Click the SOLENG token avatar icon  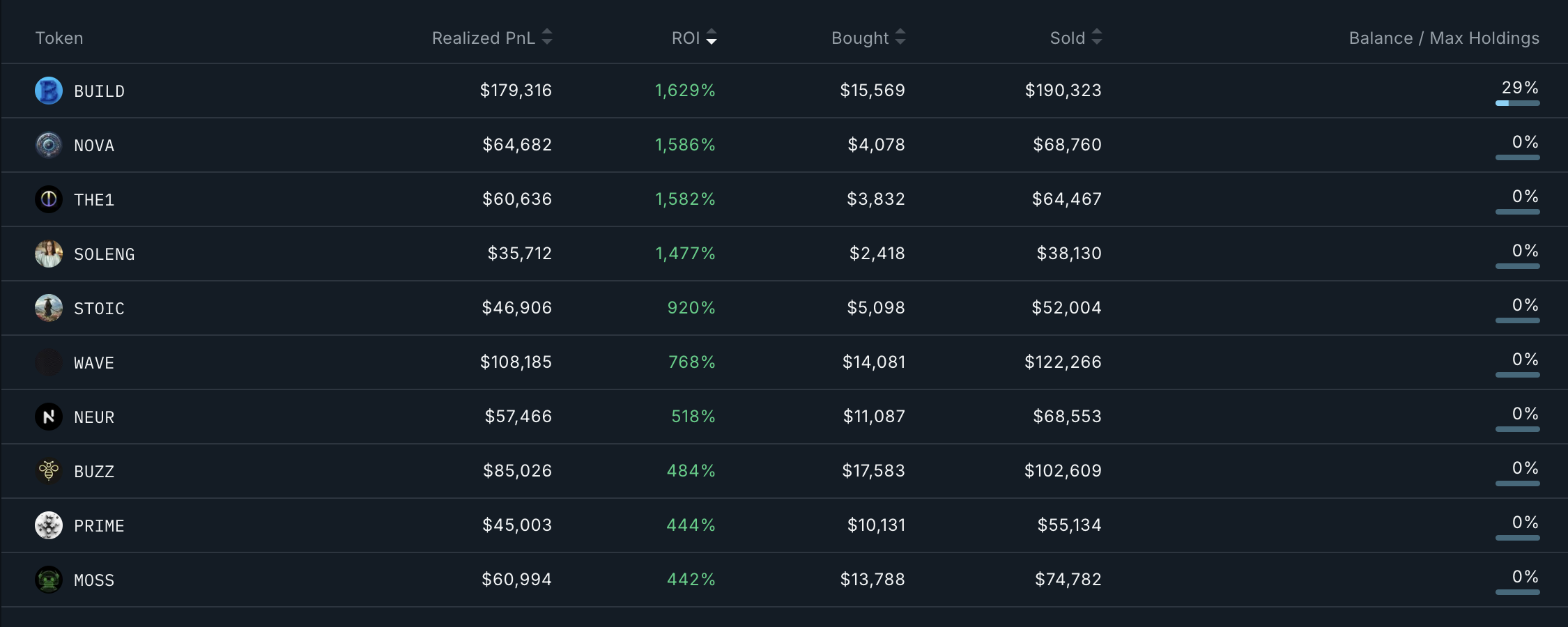point(49,254)
